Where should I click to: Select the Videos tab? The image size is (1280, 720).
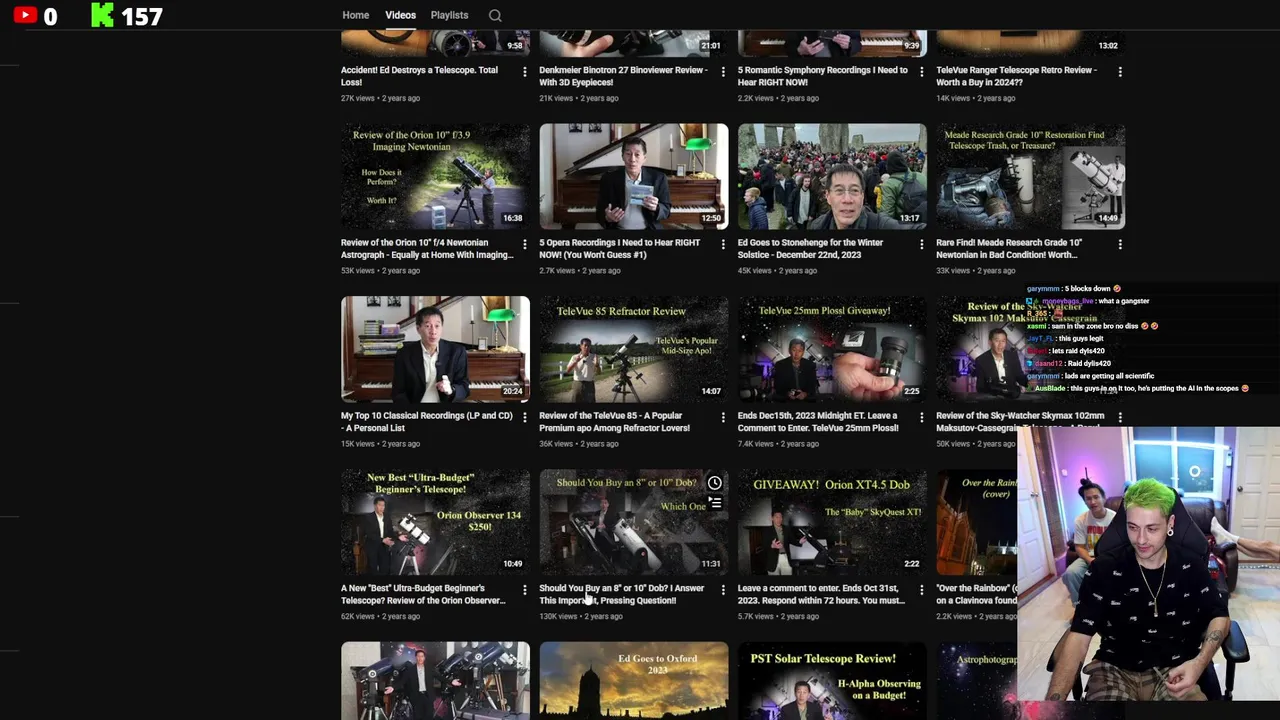coord(400,15)
